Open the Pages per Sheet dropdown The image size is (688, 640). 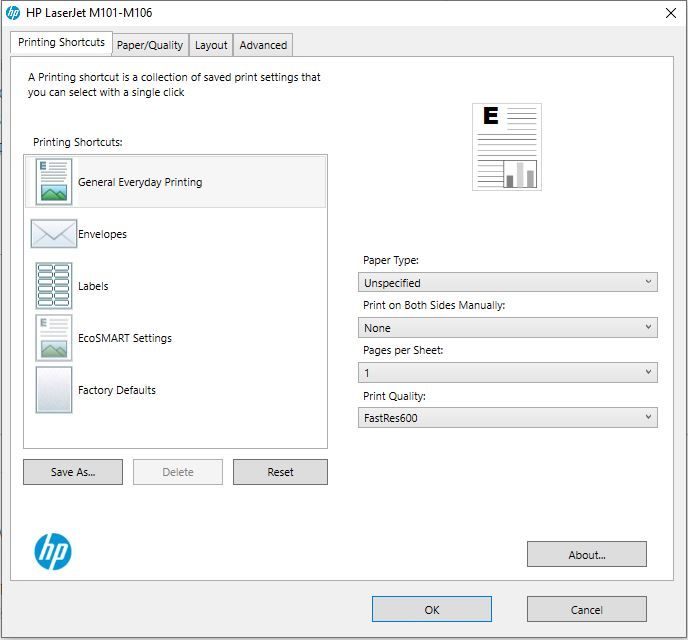pyautogui.click(x=507, y=373)
